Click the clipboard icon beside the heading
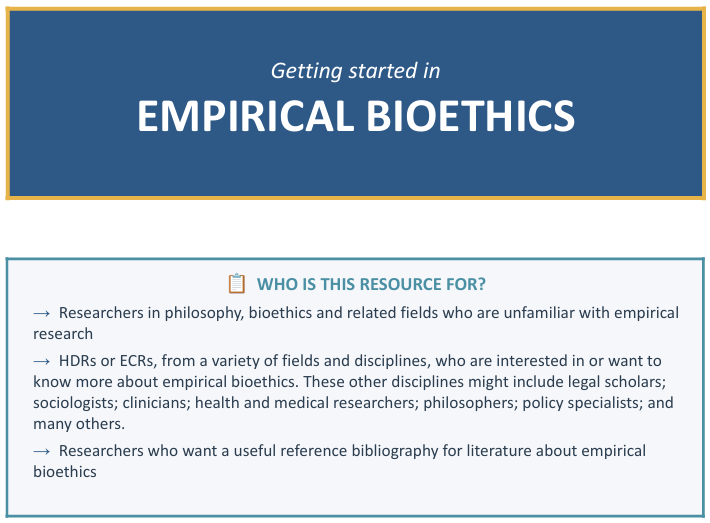Viewport: 710px width, 523px height. pos(236,283)
